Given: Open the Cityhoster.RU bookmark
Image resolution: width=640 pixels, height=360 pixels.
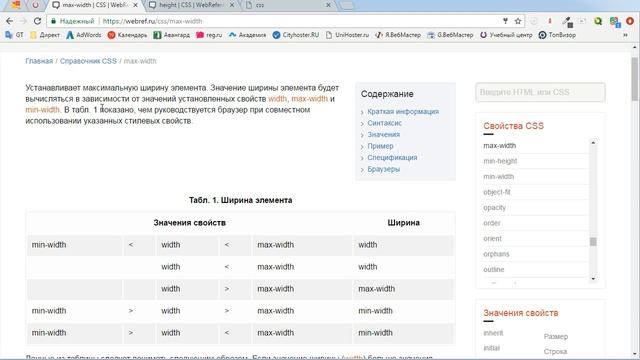Looking at the screenshot, I should pyautogui.click(x=296, y=35).
